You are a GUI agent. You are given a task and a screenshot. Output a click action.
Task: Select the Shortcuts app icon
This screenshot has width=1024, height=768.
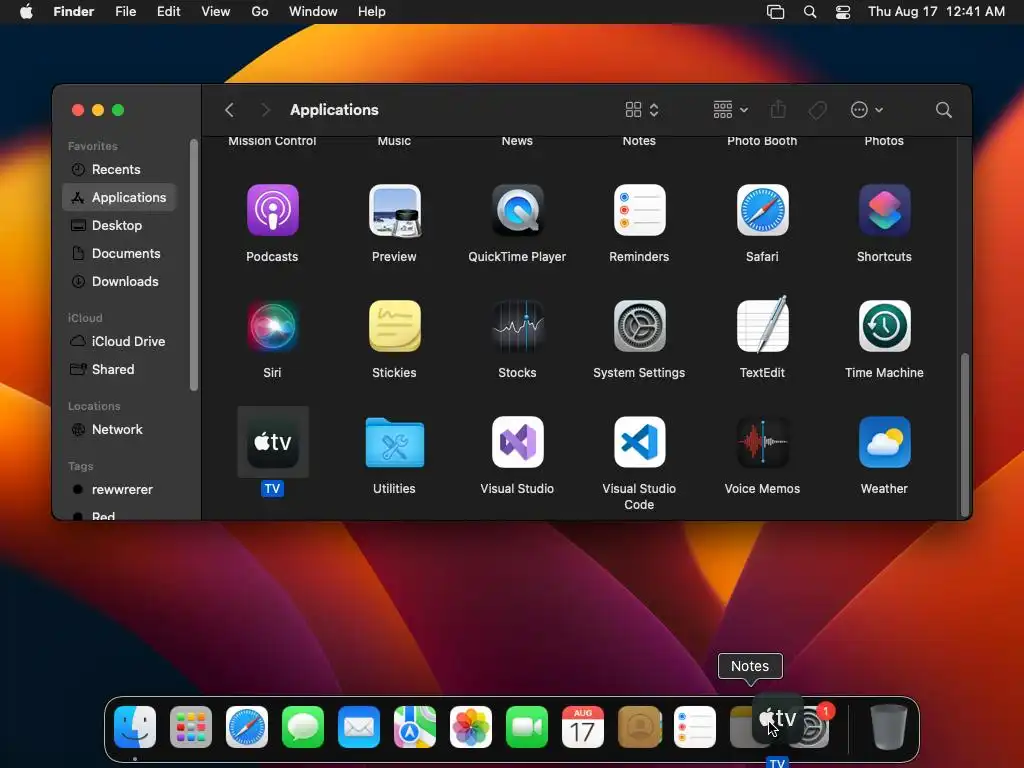[884, 210]
